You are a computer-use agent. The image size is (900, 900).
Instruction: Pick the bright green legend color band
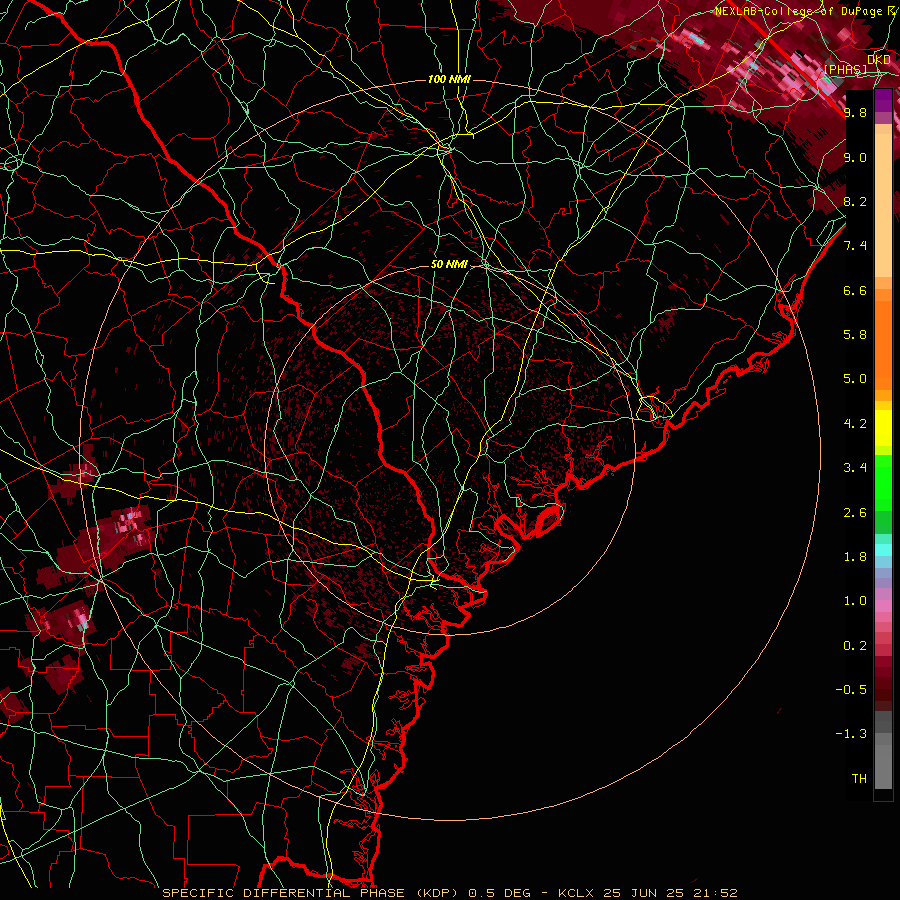(883, 484)
